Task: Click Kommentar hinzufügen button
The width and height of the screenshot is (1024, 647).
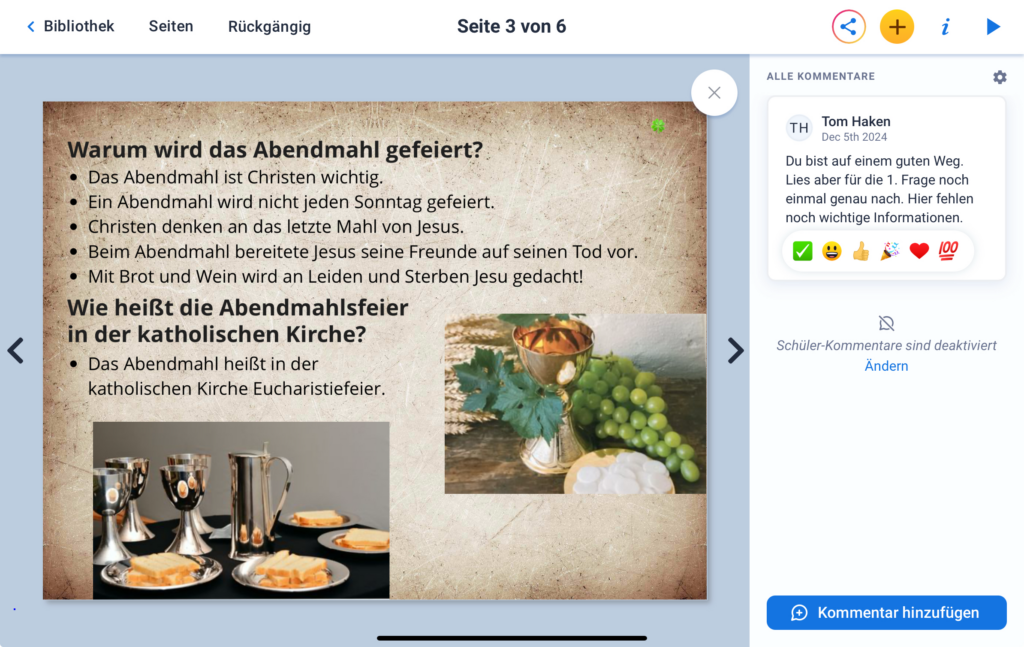Action: (886, 612)
